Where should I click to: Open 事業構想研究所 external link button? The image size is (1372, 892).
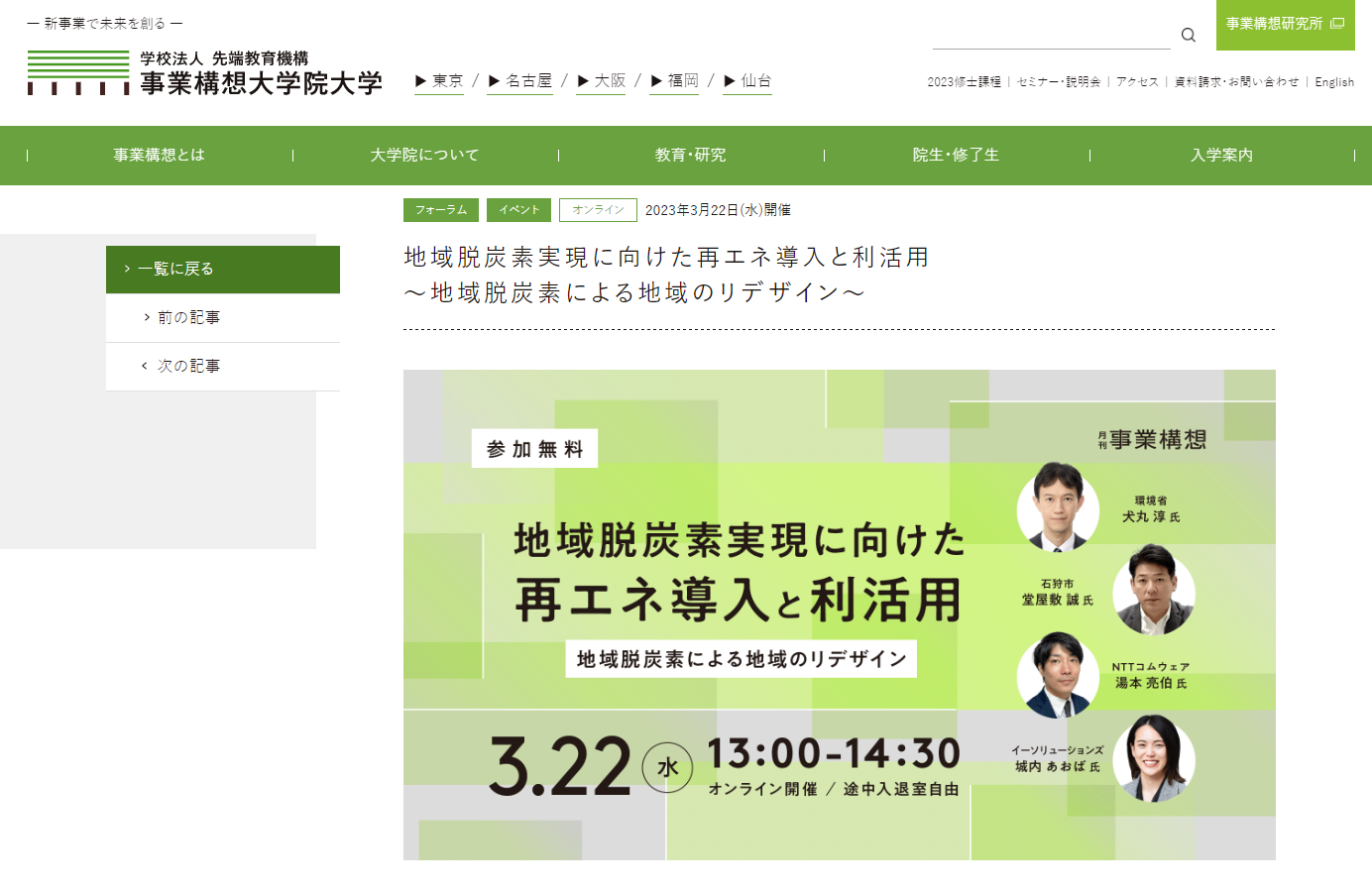point(1285,24)
